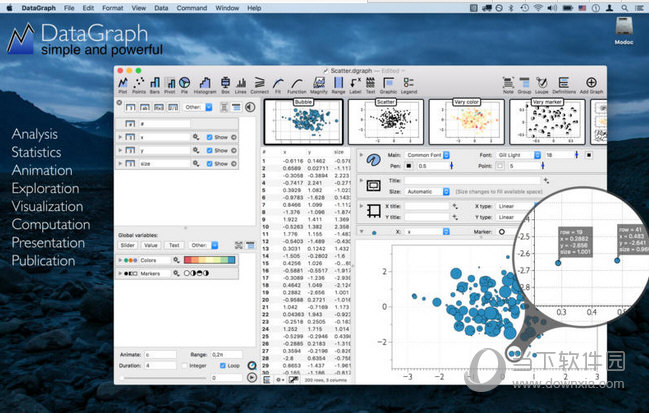Toggle the Show checkbox for column x
This screenshot has height=413, width=649.
[x=210, y=136]
